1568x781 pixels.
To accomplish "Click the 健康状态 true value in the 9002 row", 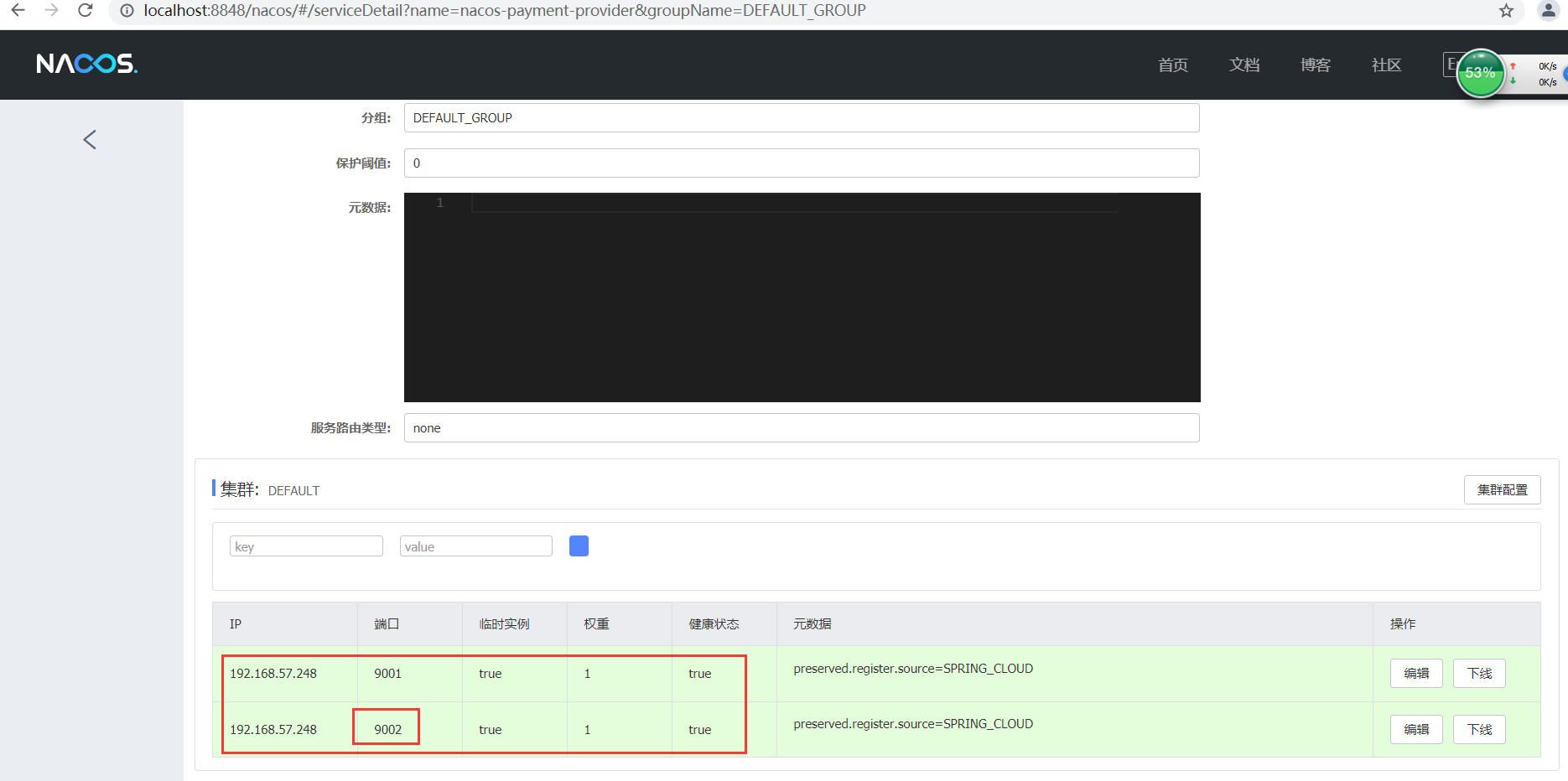I will point(699,730).
